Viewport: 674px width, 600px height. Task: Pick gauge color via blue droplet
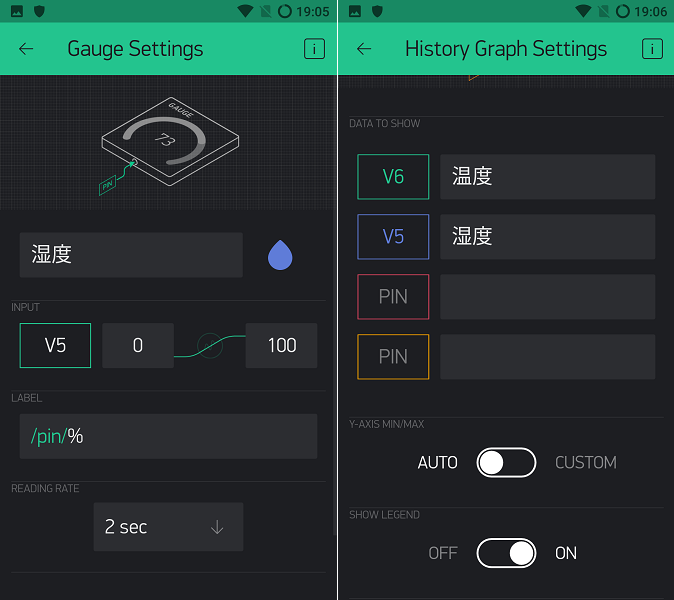280,255
